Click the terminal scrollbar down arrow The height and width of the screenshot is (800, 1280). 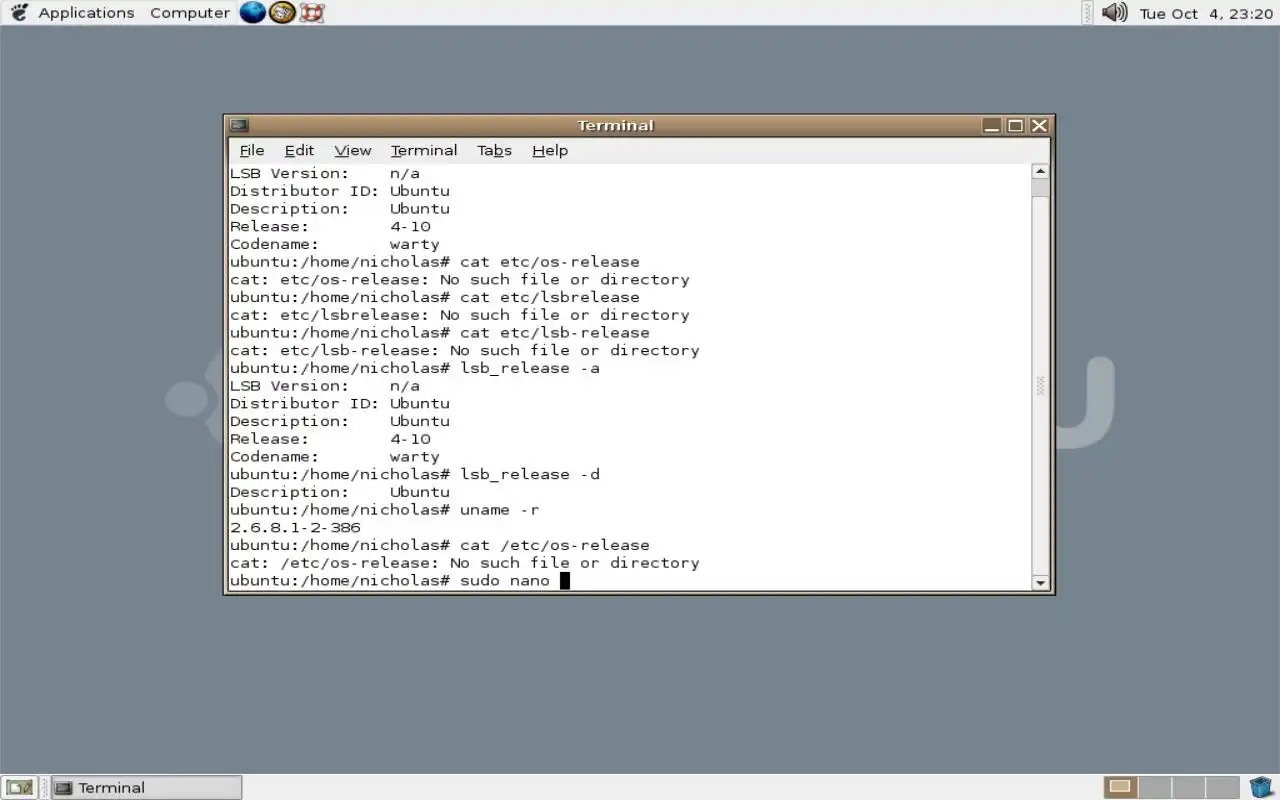coord(1040,582)
